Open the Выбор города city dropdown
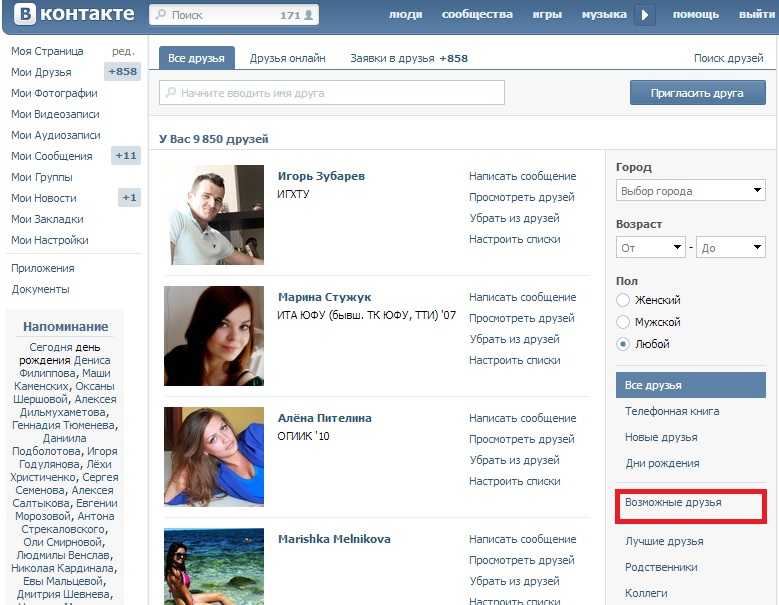Screen dimensions: 779x605 pos(691,191)
